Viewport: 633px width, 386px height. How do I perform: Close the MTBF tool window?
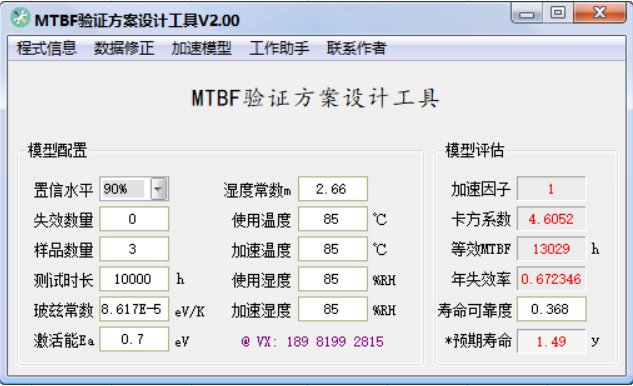pyautogui.click(x=599, y=13)
